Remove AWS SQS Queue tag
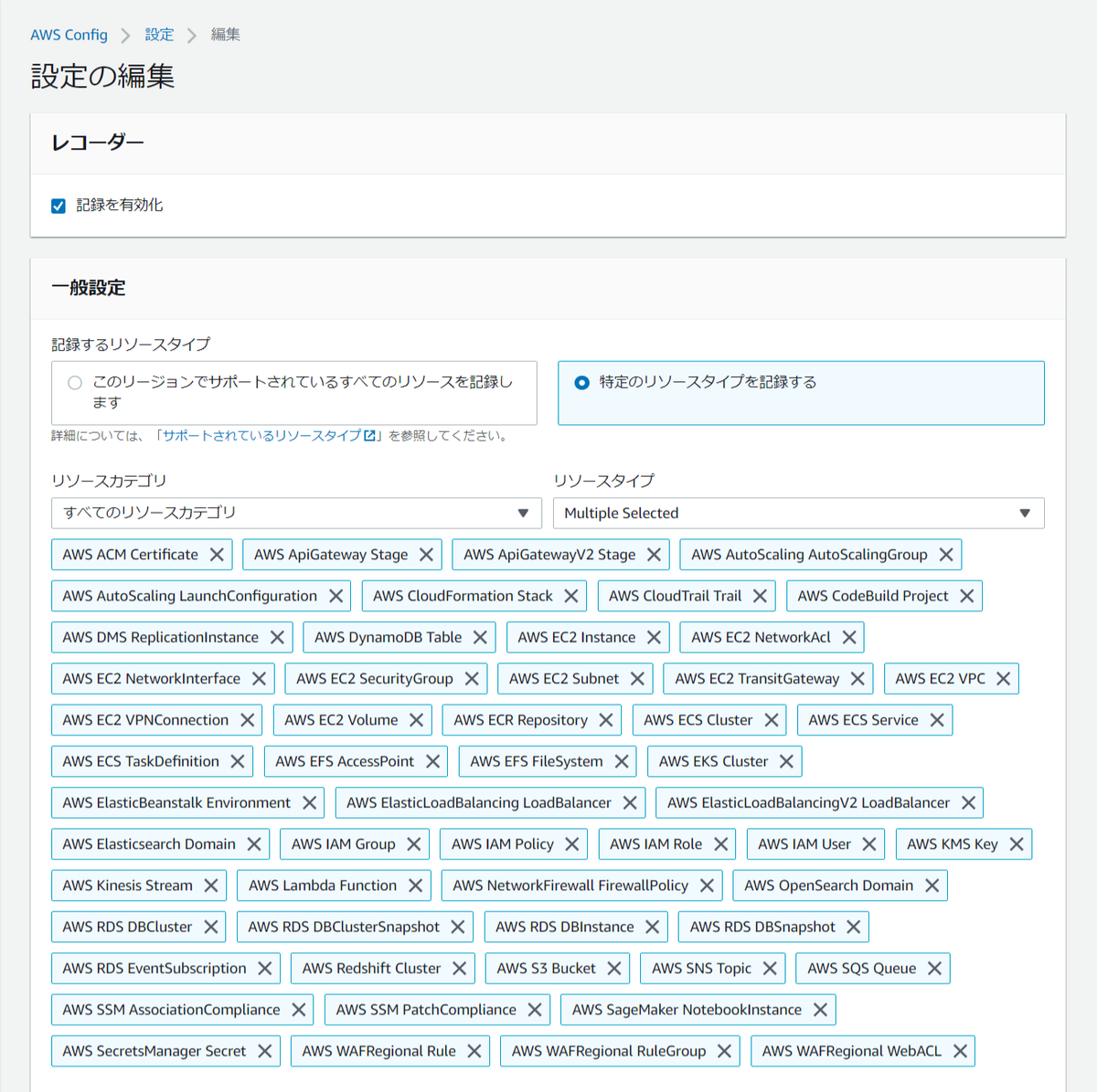 coord(934,968)
